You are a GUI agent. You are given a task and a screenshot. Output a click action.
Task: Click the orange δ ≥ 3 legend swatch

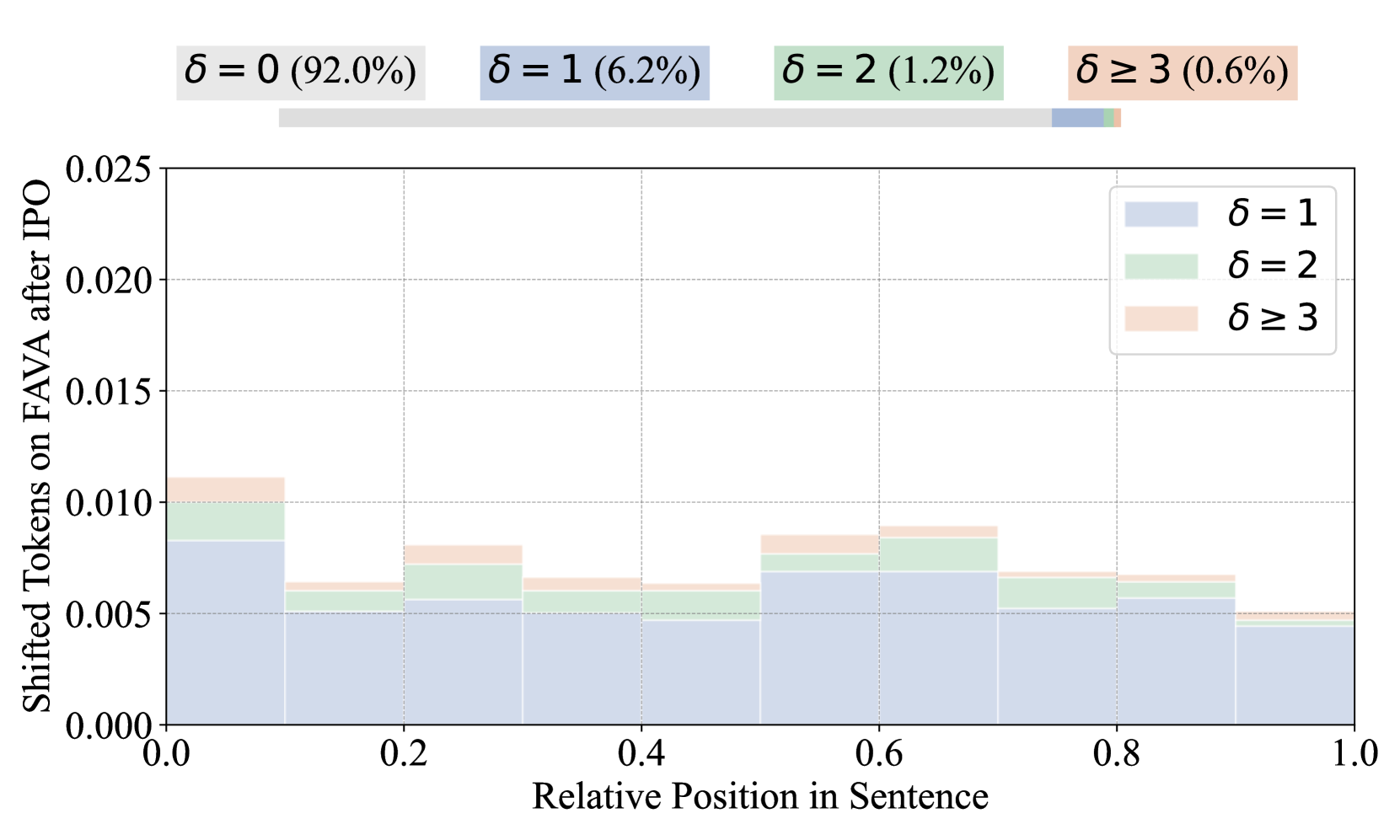coord(1161,318)
